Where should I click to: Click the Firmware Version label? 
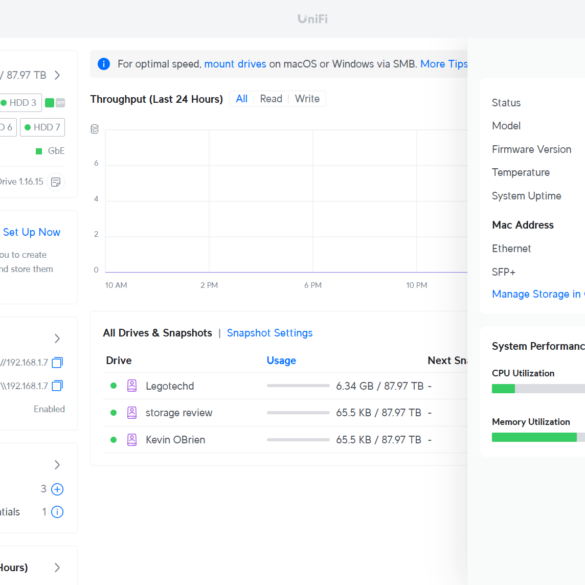tap(531, 149)
